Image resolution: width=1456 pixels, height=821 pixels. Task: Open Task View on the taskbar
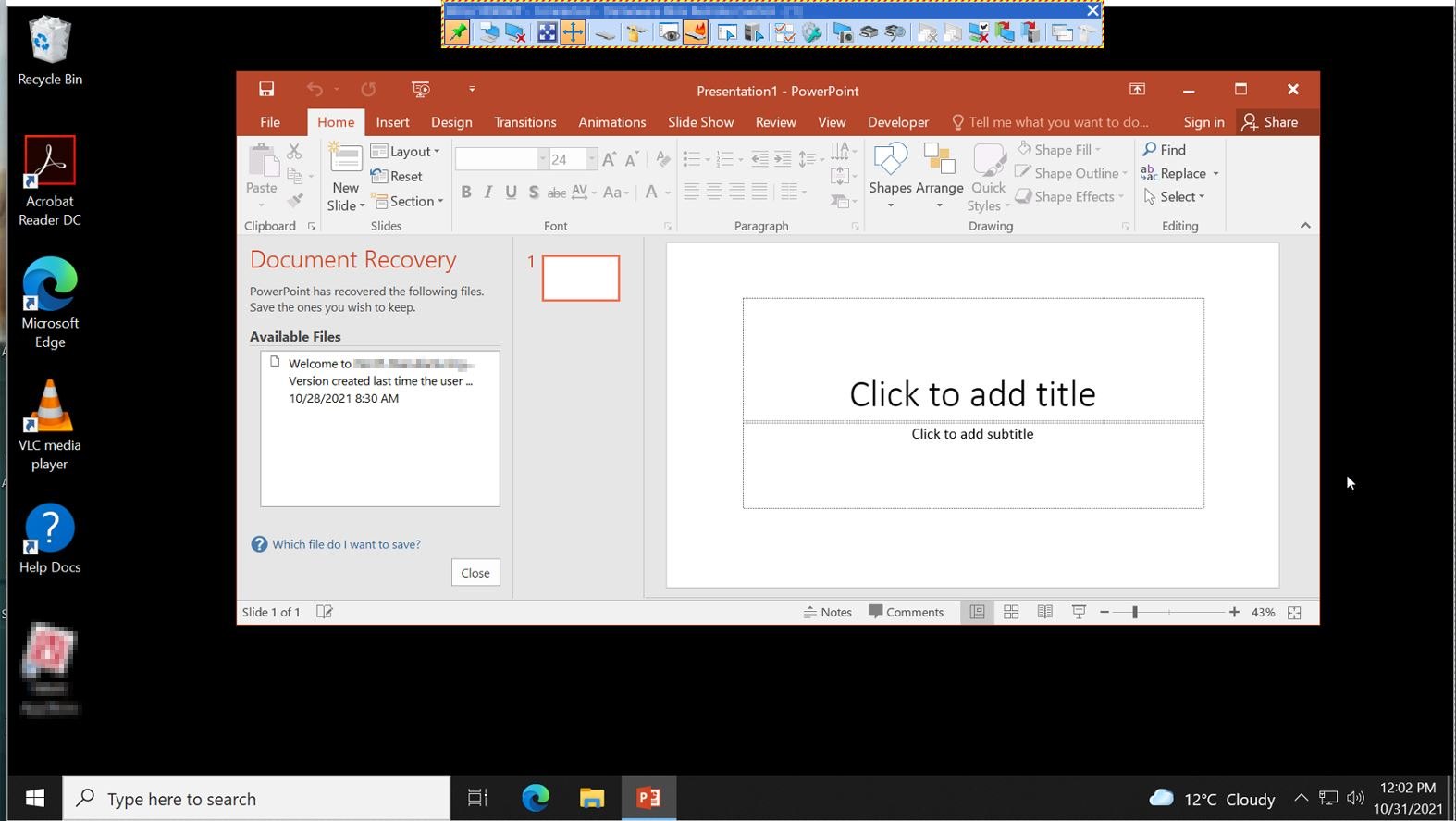(x=477, y=798)
